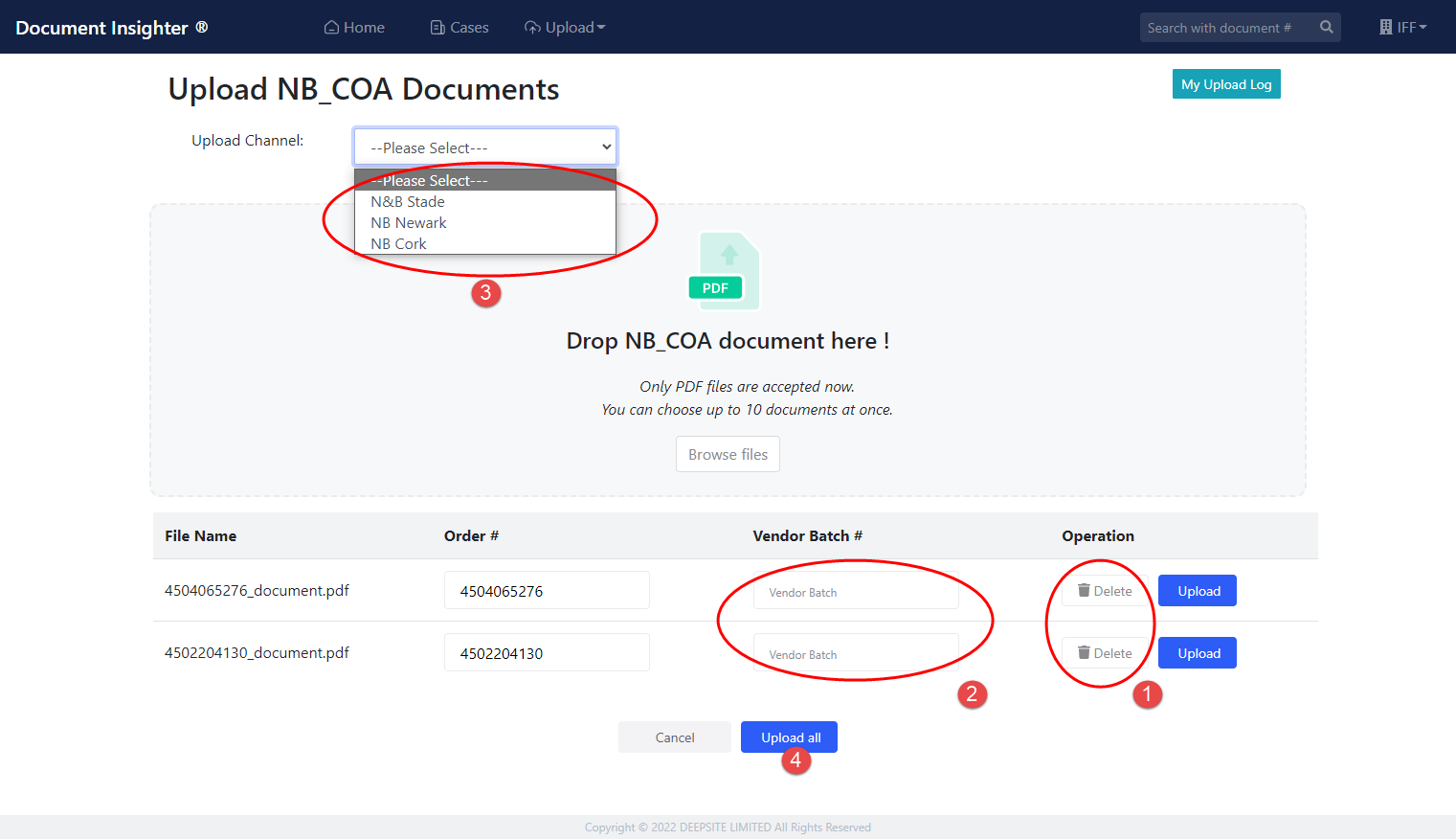Click the Cases document icon
This screenshot has width=1456, height=839.
tap(437, 28)
